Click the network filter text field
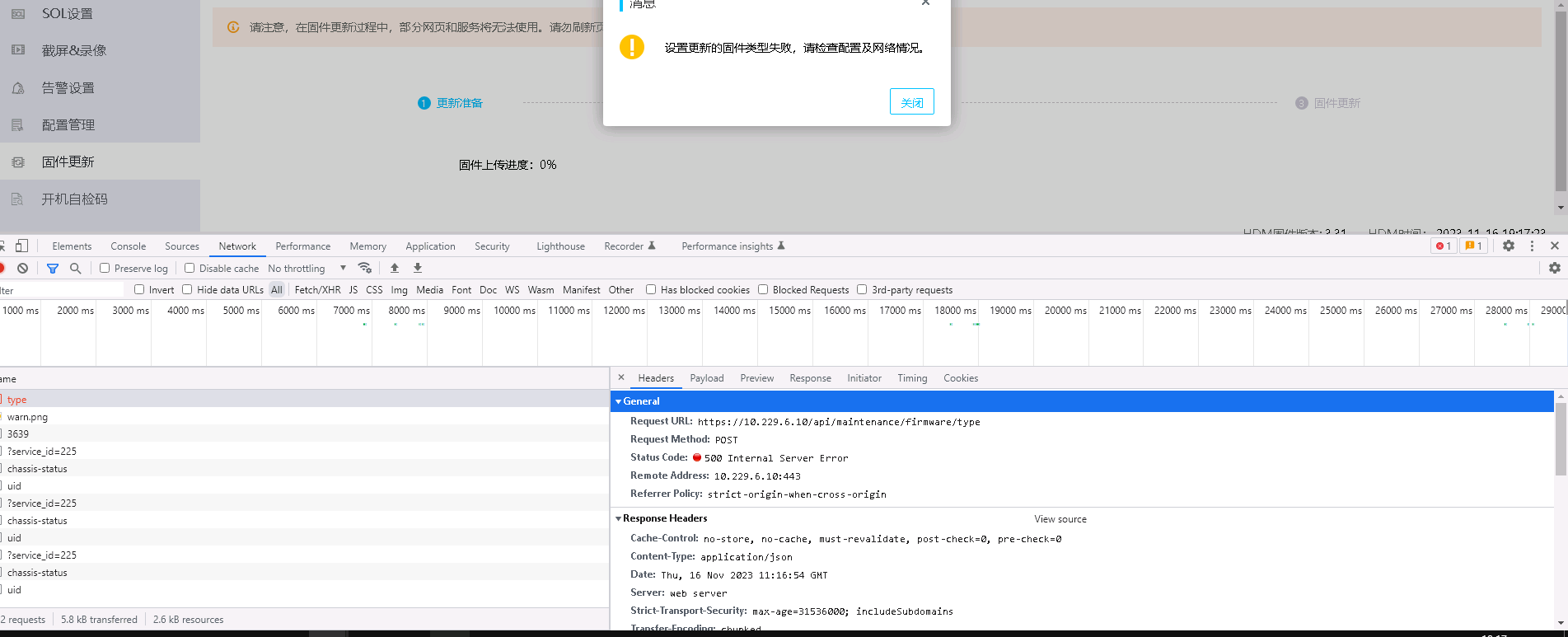This screenshot has width=1568, height=637. [x=62, y=290]
